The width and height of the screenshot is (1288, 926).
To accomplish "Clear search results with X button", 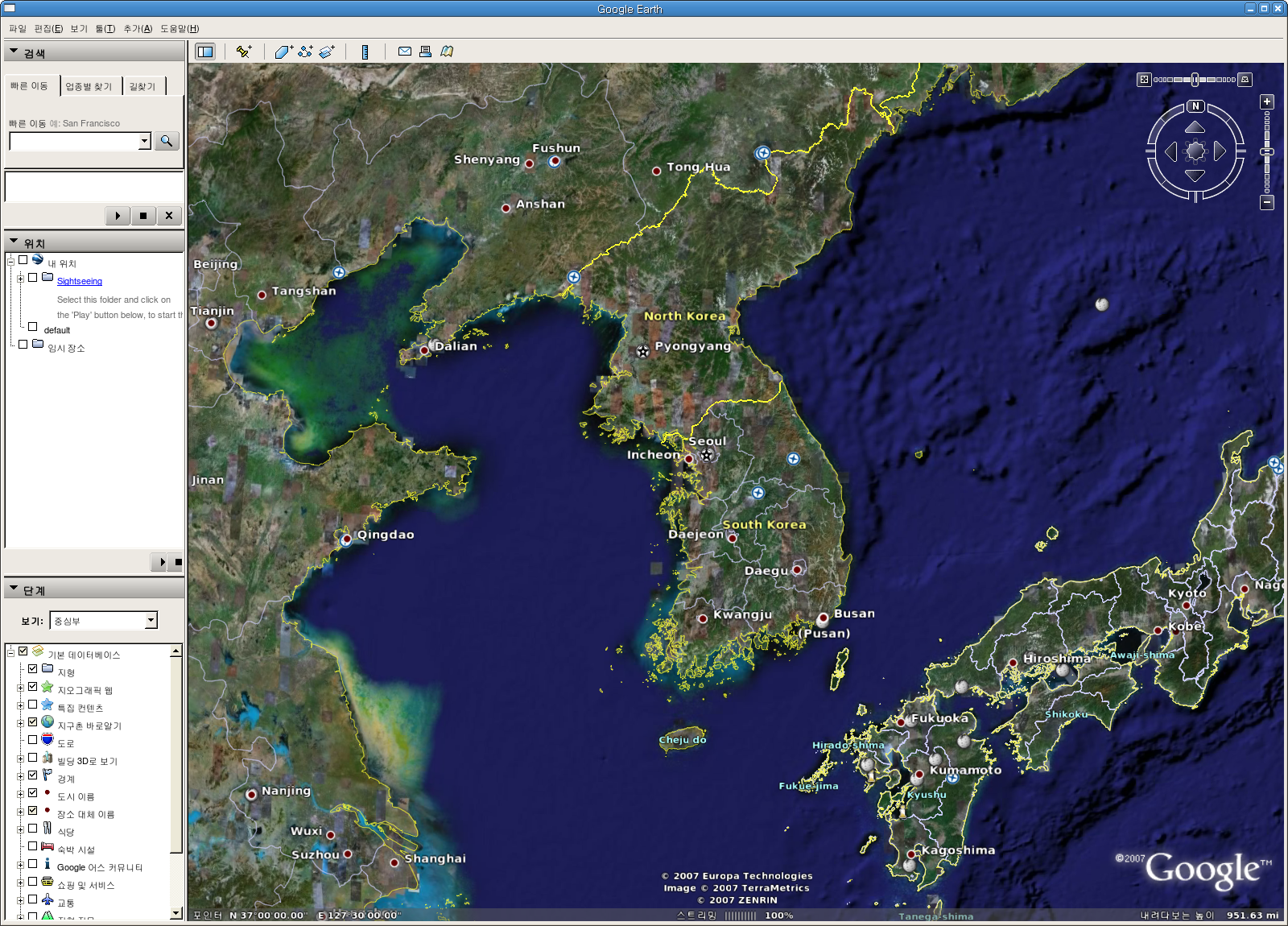I will (169, 216).
